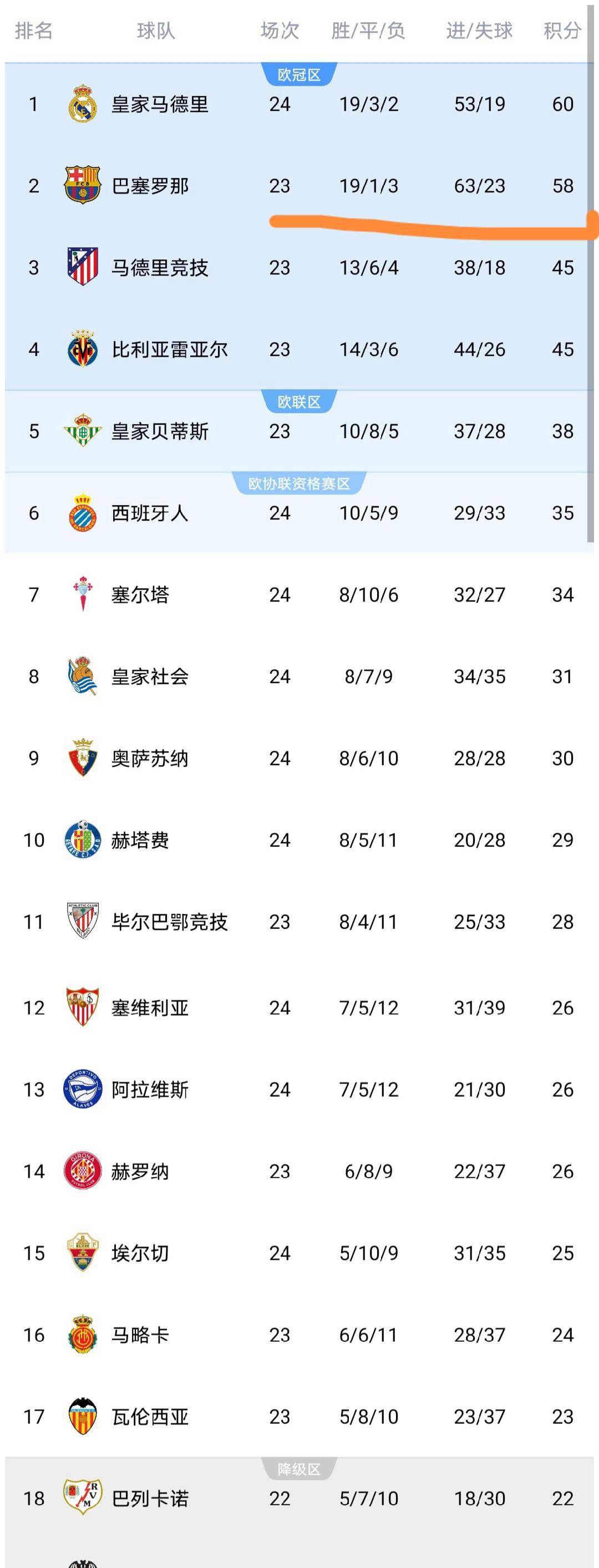Tap the Espanyol club crest
Image resolution: width=599 pixels, height=1568 pixels.
click(82, 512)
